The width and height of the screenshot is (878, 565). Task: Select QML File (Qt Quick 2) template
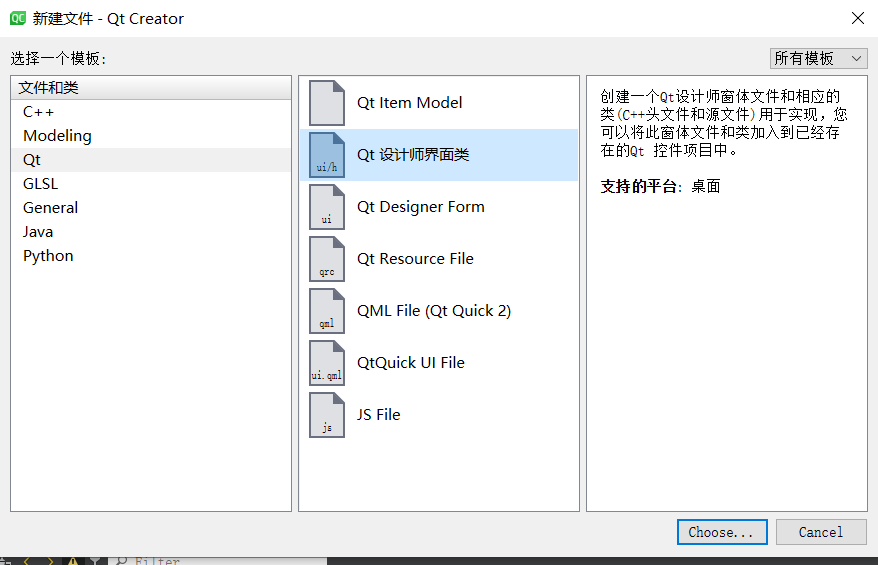coord(439,311)
